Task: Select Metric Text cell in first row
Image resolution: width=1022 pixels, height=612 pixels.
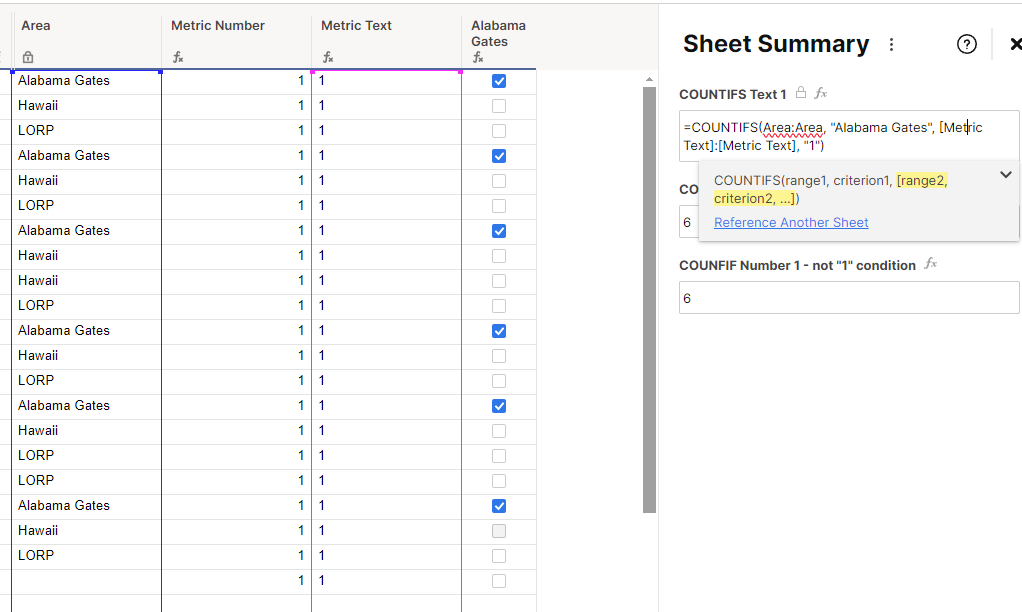Action: tap(387, 81)
